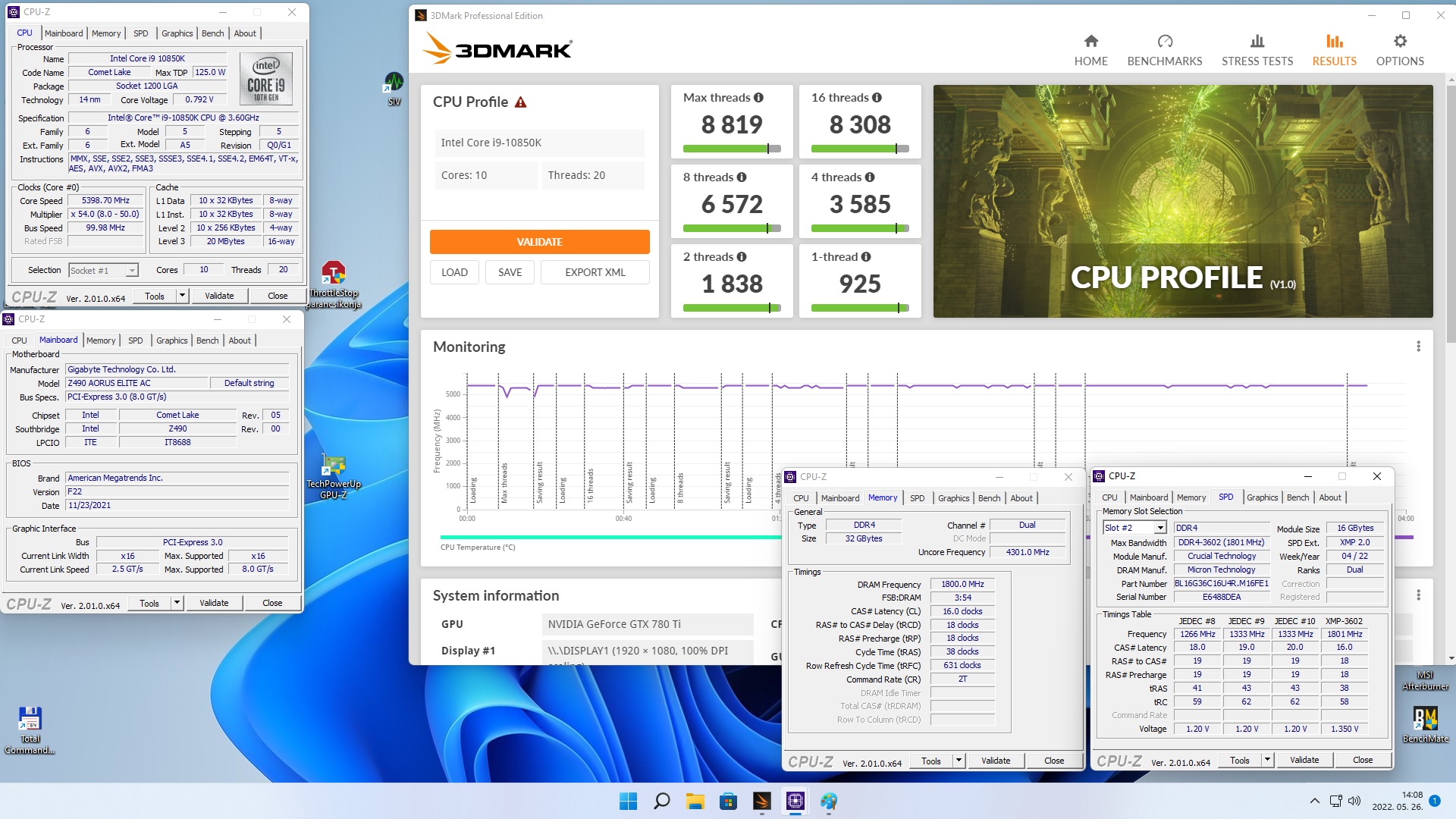
Task: Switch to CPU-Z taskbar icon
Action: pyautogui.click(x=795, y=801)
